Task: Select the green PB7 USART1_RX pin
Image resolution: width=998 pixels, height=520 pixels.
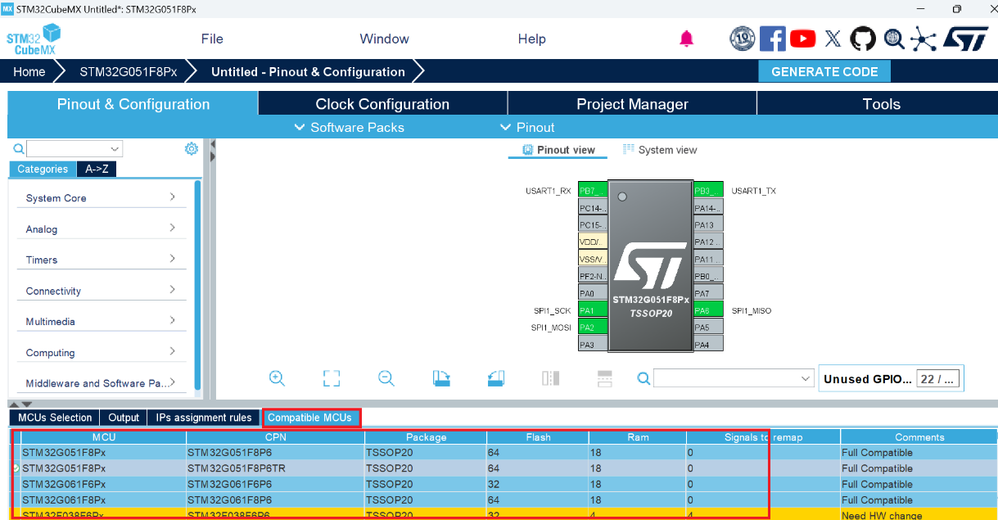Action: coord(593,190)
